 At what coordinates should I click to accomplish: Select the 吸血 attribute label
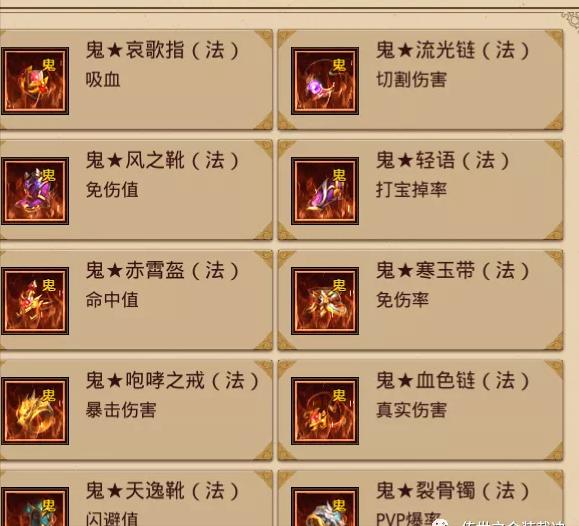pyautogui.click(x=103, y=80)
